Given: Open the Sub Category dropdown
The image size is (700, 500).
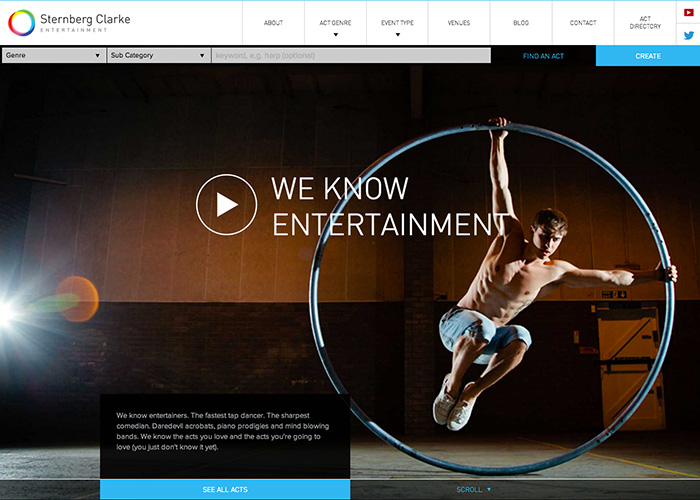Looking at the screenshot, I should tap(158, 55).
